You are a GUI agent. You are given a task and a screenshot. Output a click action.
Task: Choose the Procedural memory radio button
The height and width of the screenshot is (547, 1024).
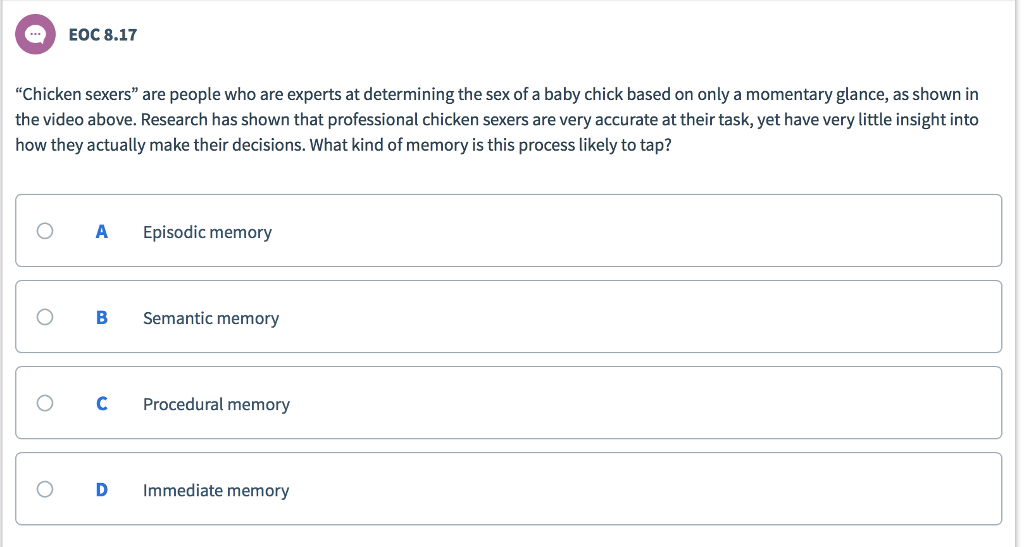pyautogui.click(x=45, y=403)
